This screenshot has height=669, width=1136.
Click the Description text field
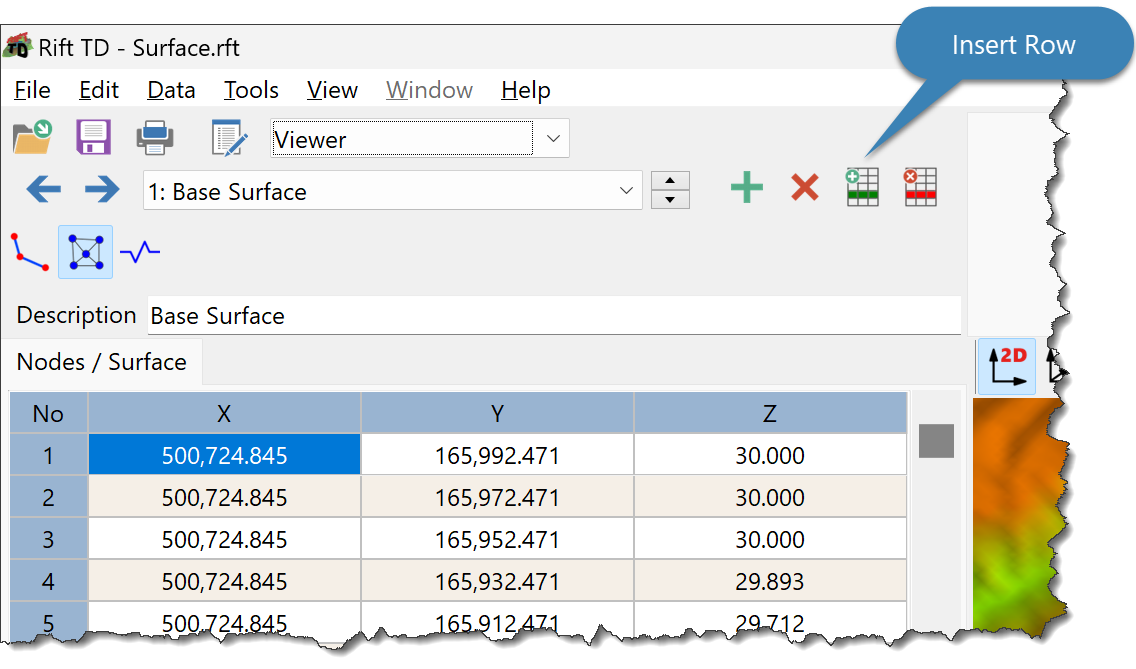(553, 316)
